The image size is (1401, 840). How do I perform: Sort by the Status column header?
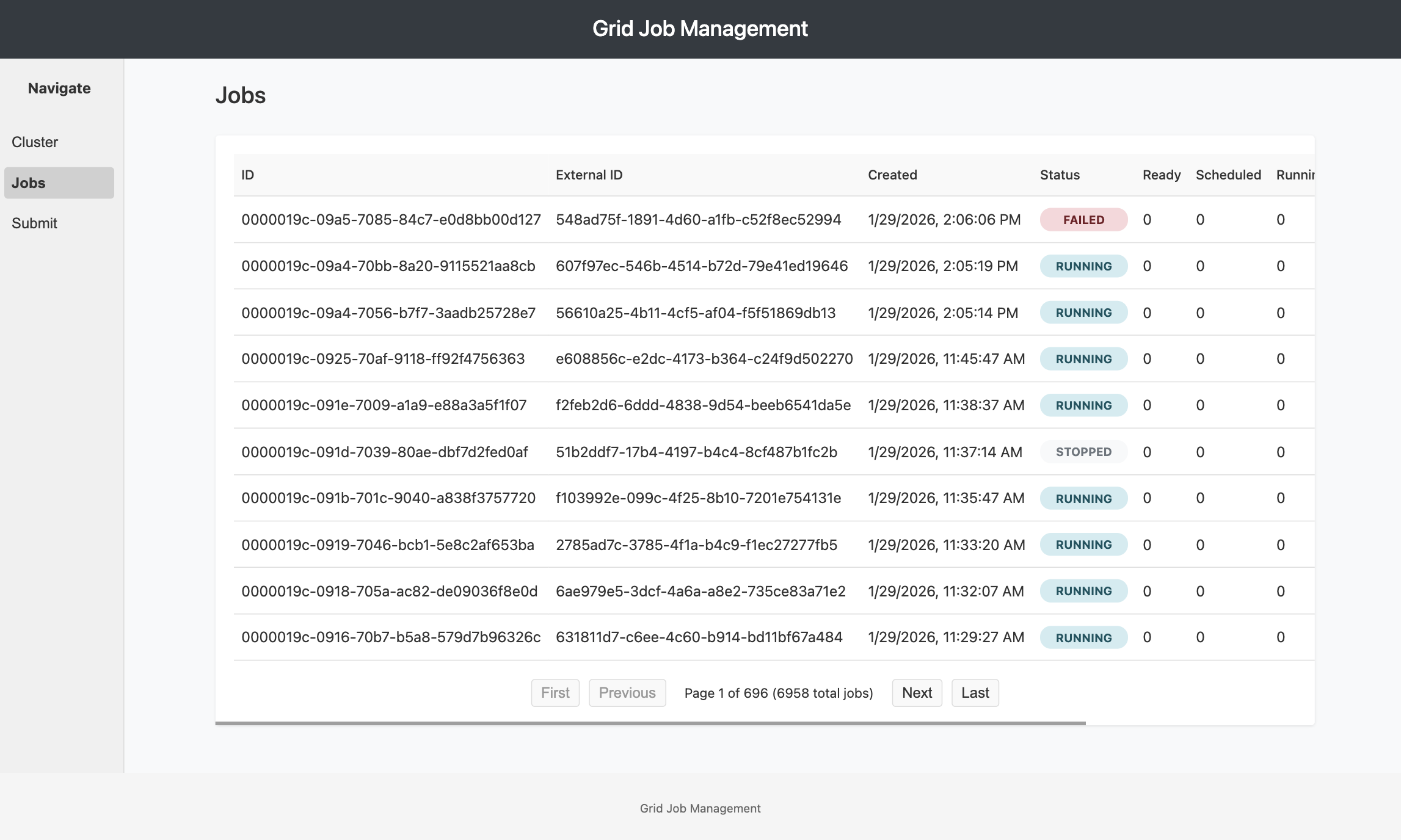click(1059, 175)
